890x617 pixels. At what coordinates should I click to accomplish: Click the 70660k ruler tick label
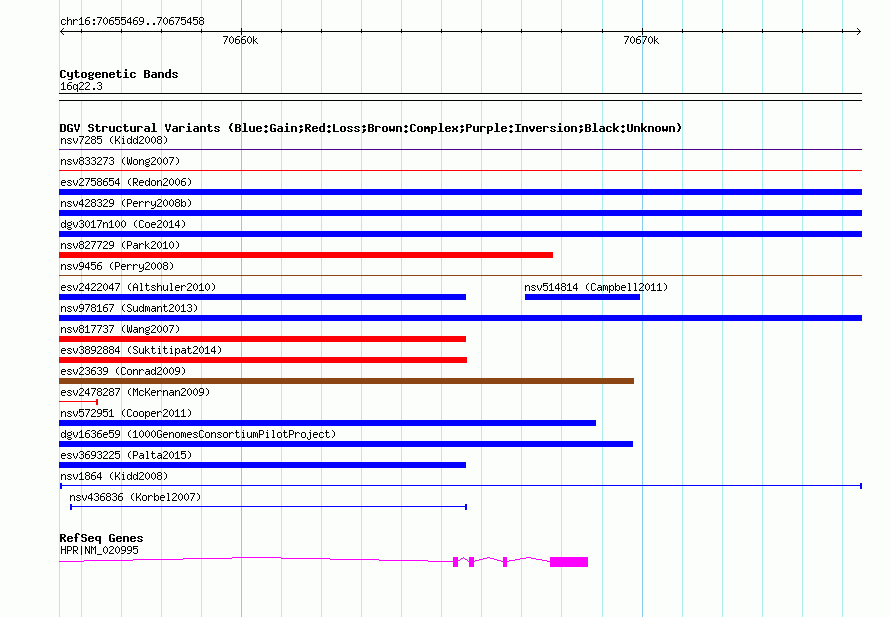(x=240, y=40)
